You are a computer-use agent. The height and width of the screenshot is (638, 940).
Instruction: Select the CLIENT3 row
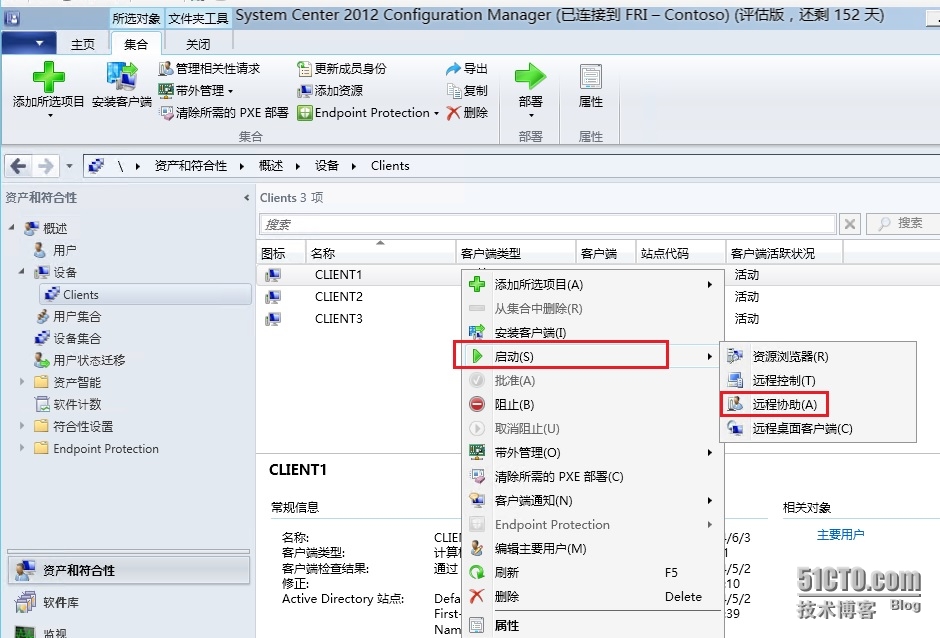pos(339,318)
